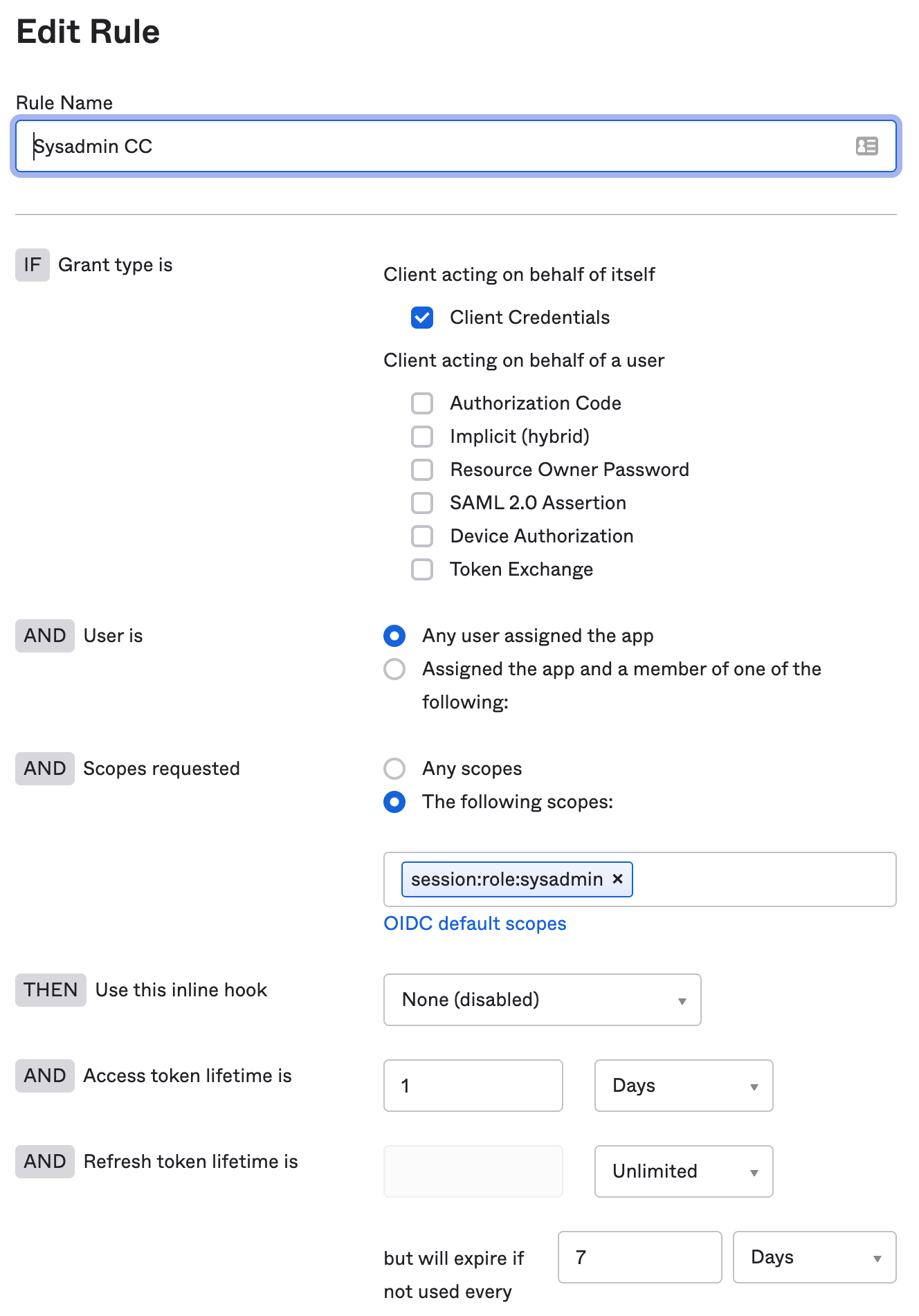Select the Any scopes radio button
The width and height of the screenshot is (919, 1316).
[394, 769]
